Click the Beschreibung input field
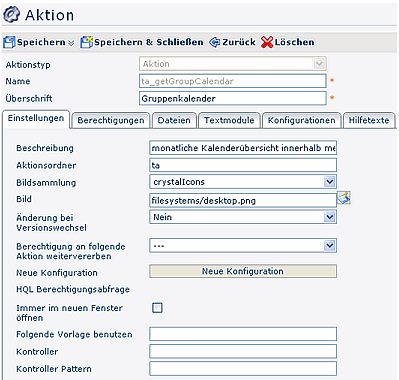Screen dimensions: 399x380 coord(243,148)
